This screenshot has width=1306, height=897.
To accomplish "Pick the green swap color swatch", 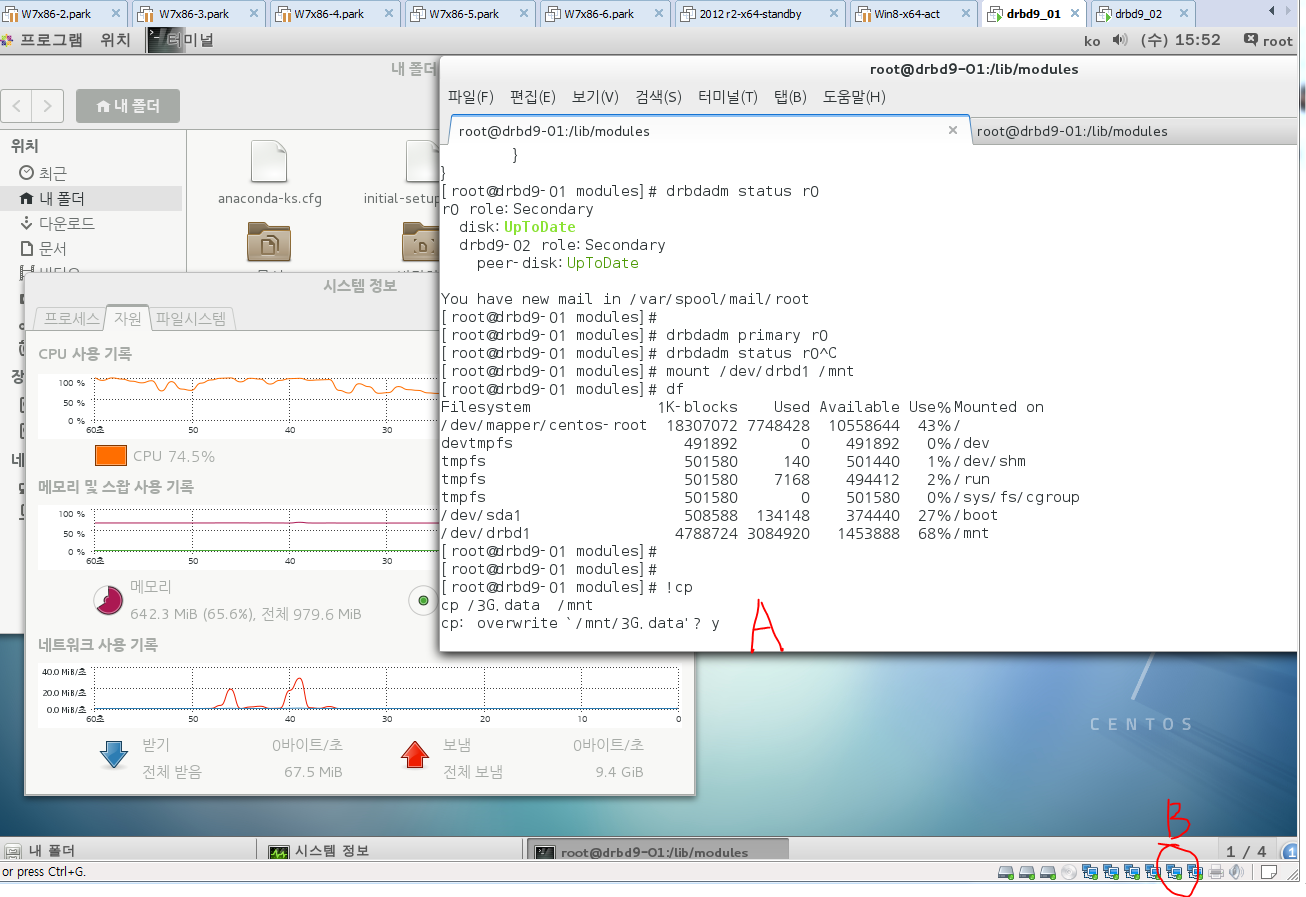I will (423, 600).
